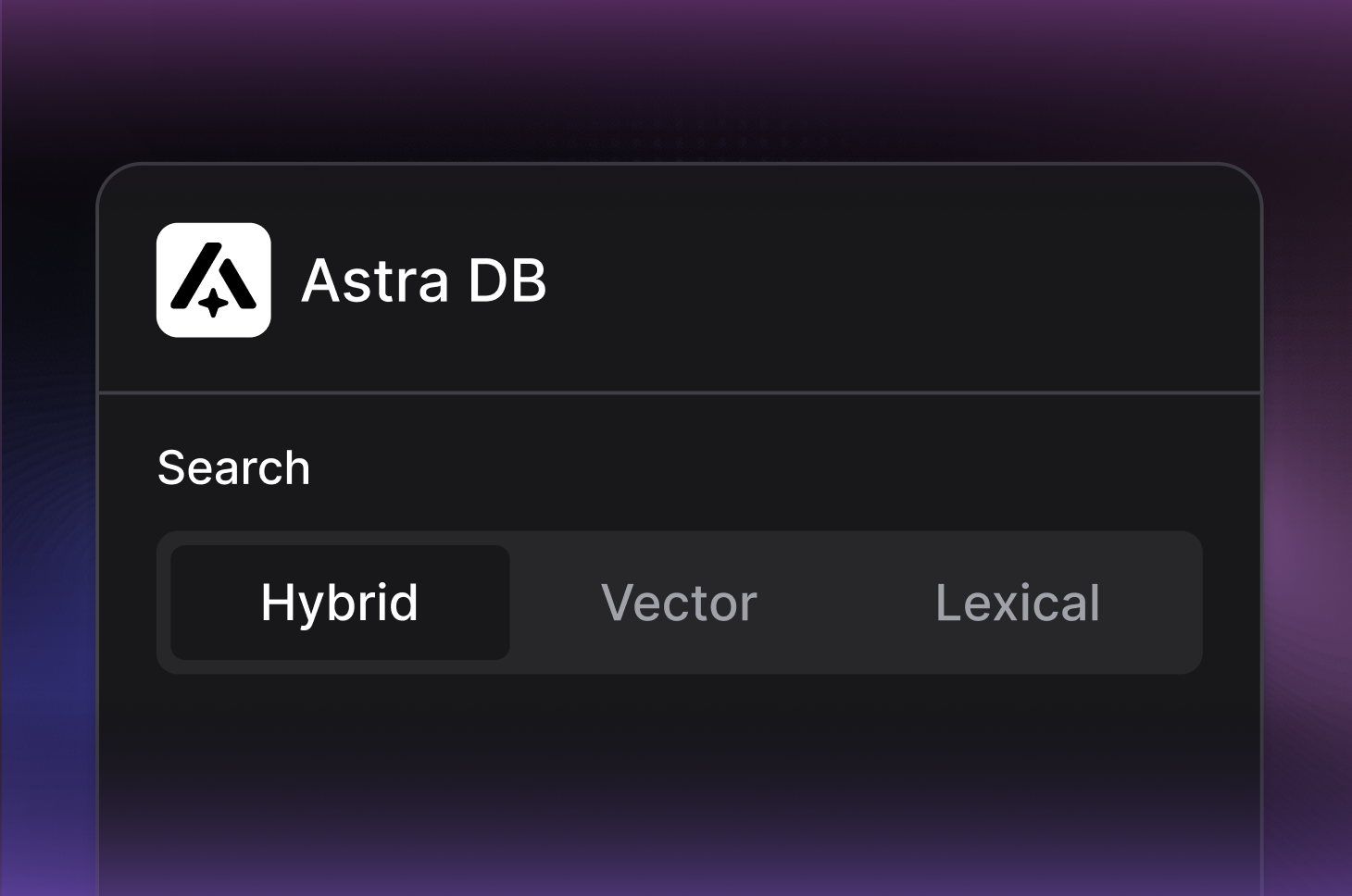Select Hybrid in the search selector
This screenshot has height=896, width=1352.
(340, 602)
